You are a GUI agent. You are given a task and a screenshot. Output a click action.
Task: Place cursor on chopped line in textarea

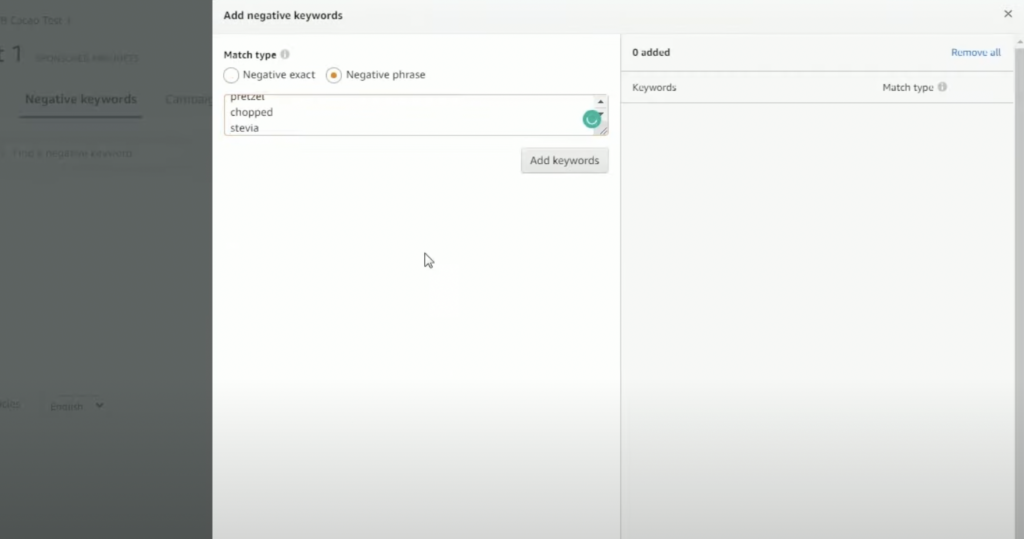coord(252,113)
